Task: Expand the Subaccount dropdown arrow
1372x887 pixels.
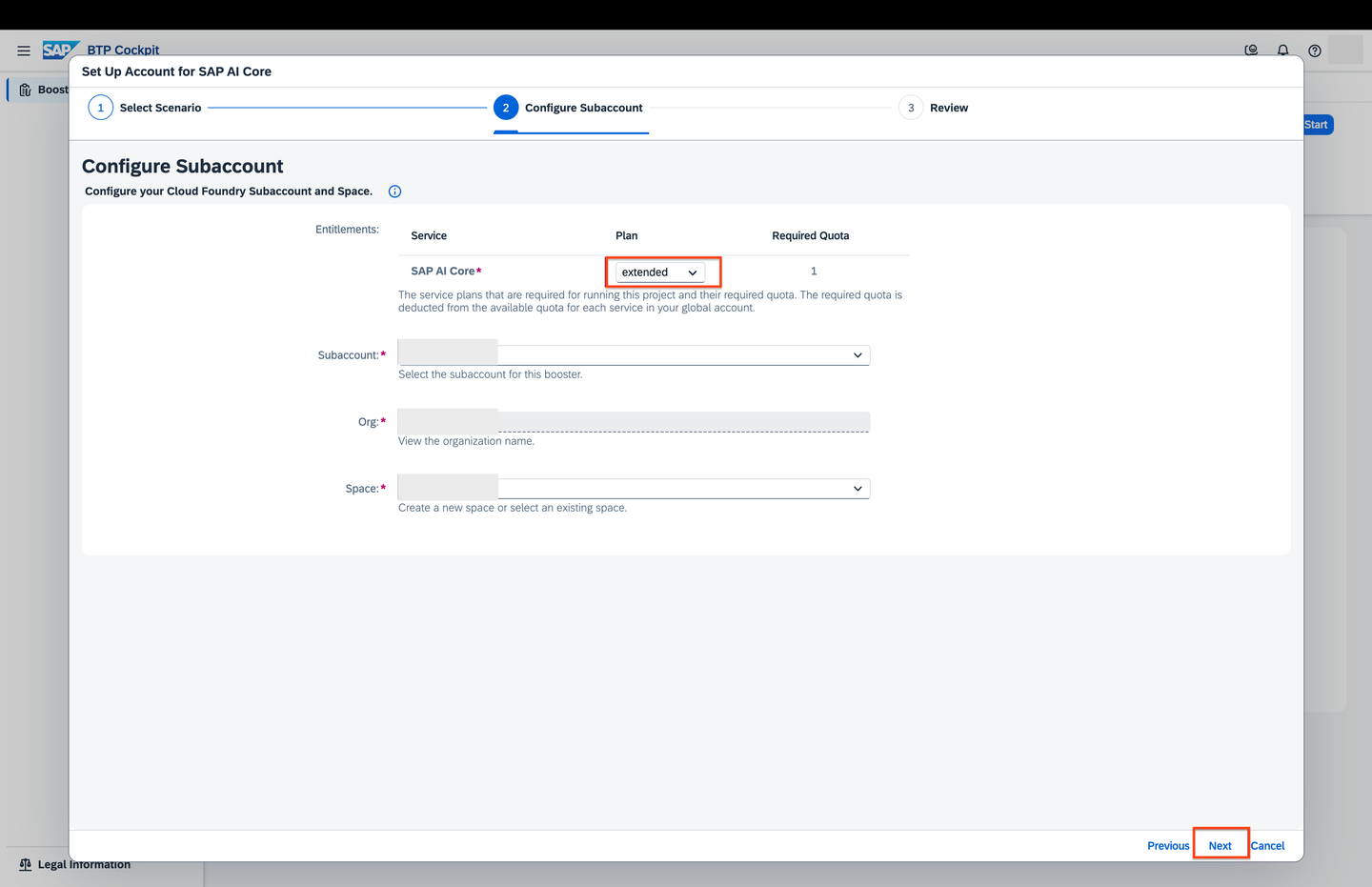Action: 857,355
